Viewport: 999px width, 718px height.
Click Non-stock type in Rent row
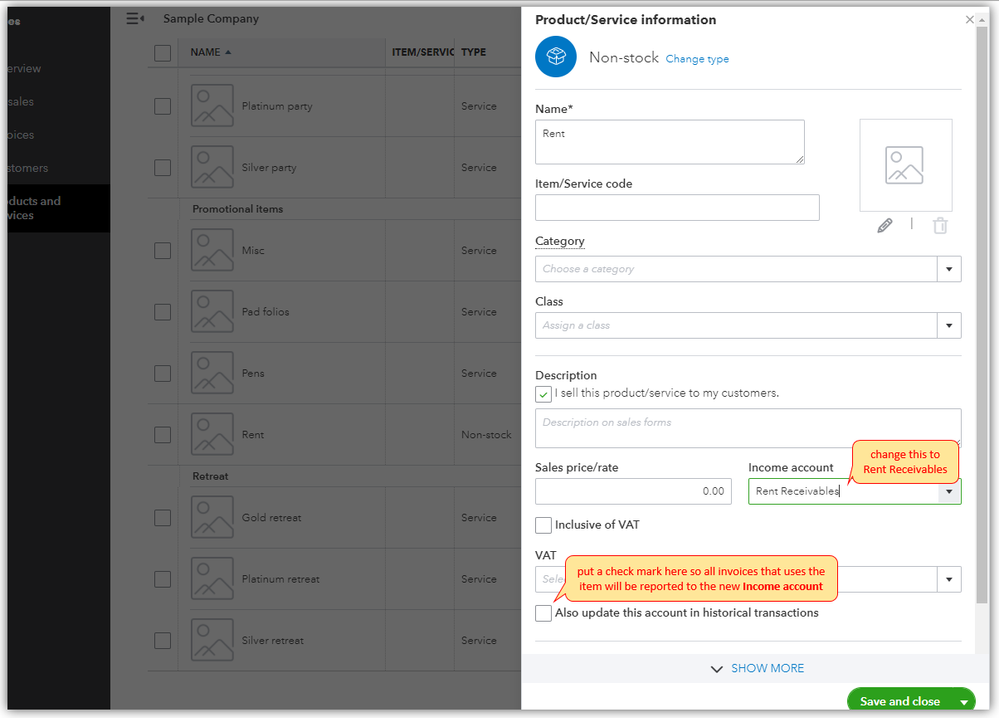[486, 434]
